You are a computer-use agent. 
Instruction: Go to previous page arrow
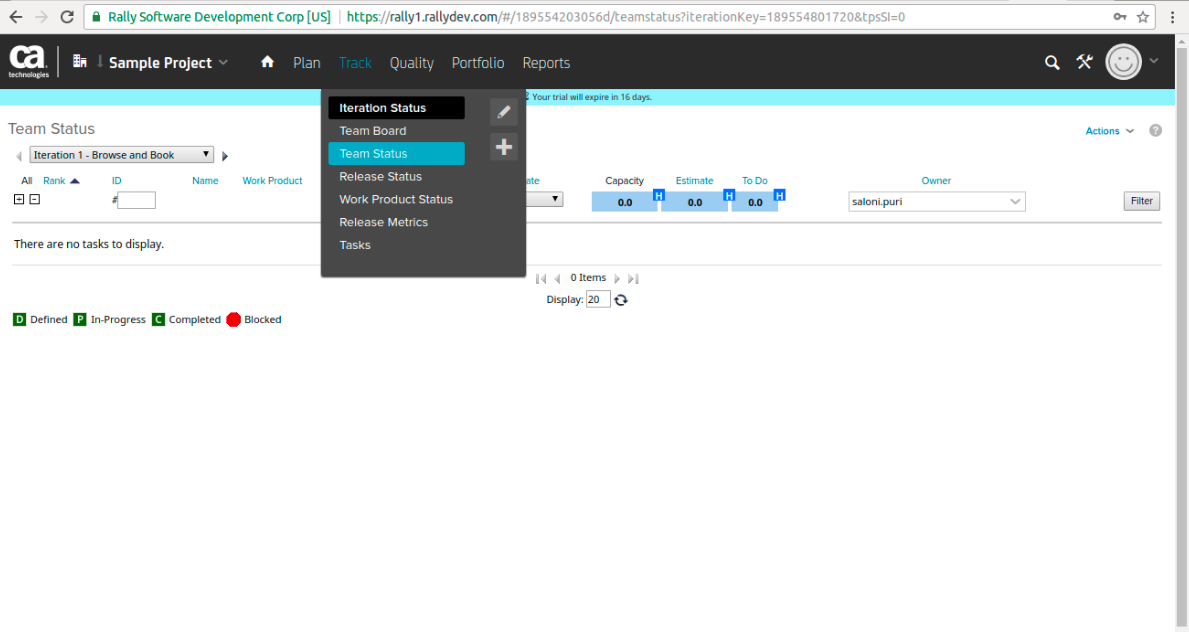click(557, 279)
